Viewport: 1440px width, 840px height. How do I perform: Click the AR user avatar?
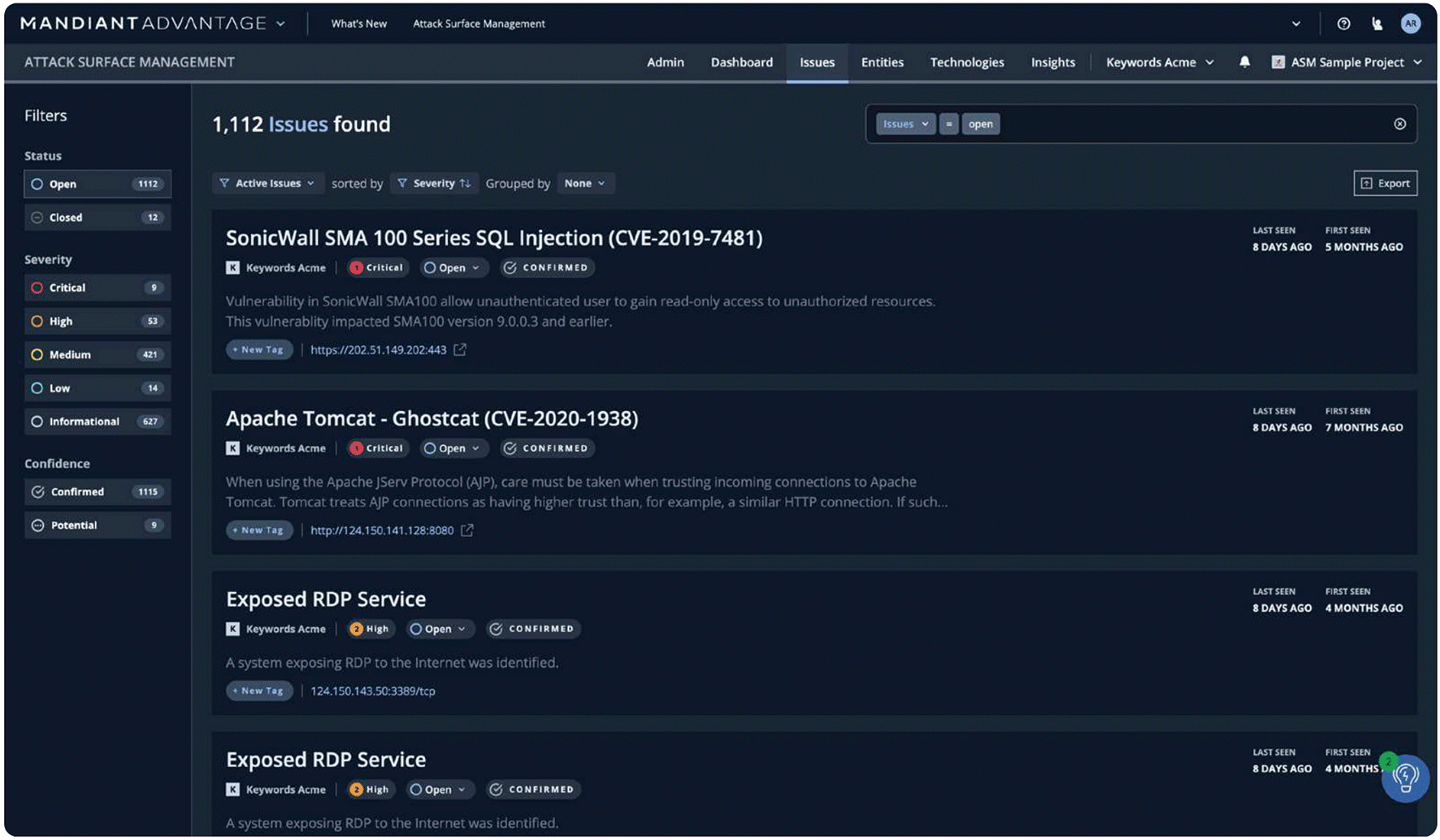[1411, 24]
